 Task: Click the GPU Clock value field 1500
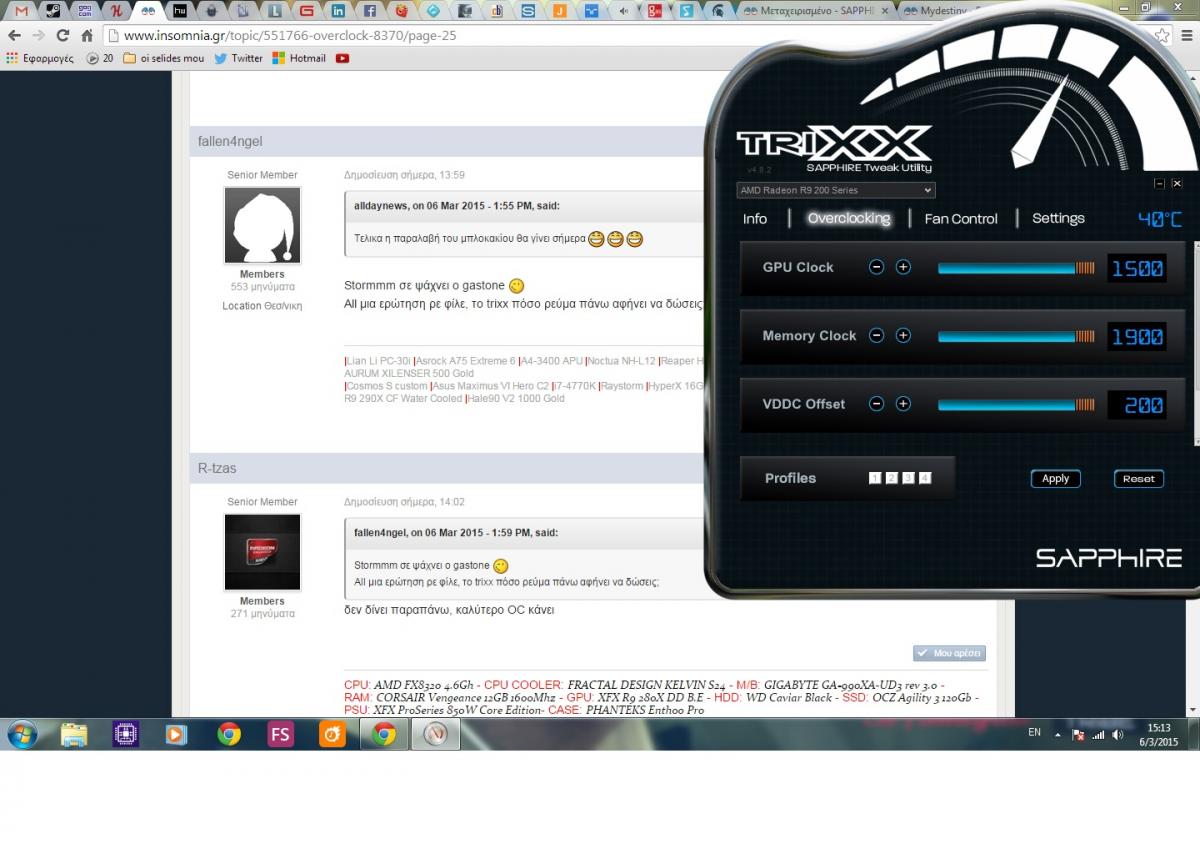[1138, 268]
